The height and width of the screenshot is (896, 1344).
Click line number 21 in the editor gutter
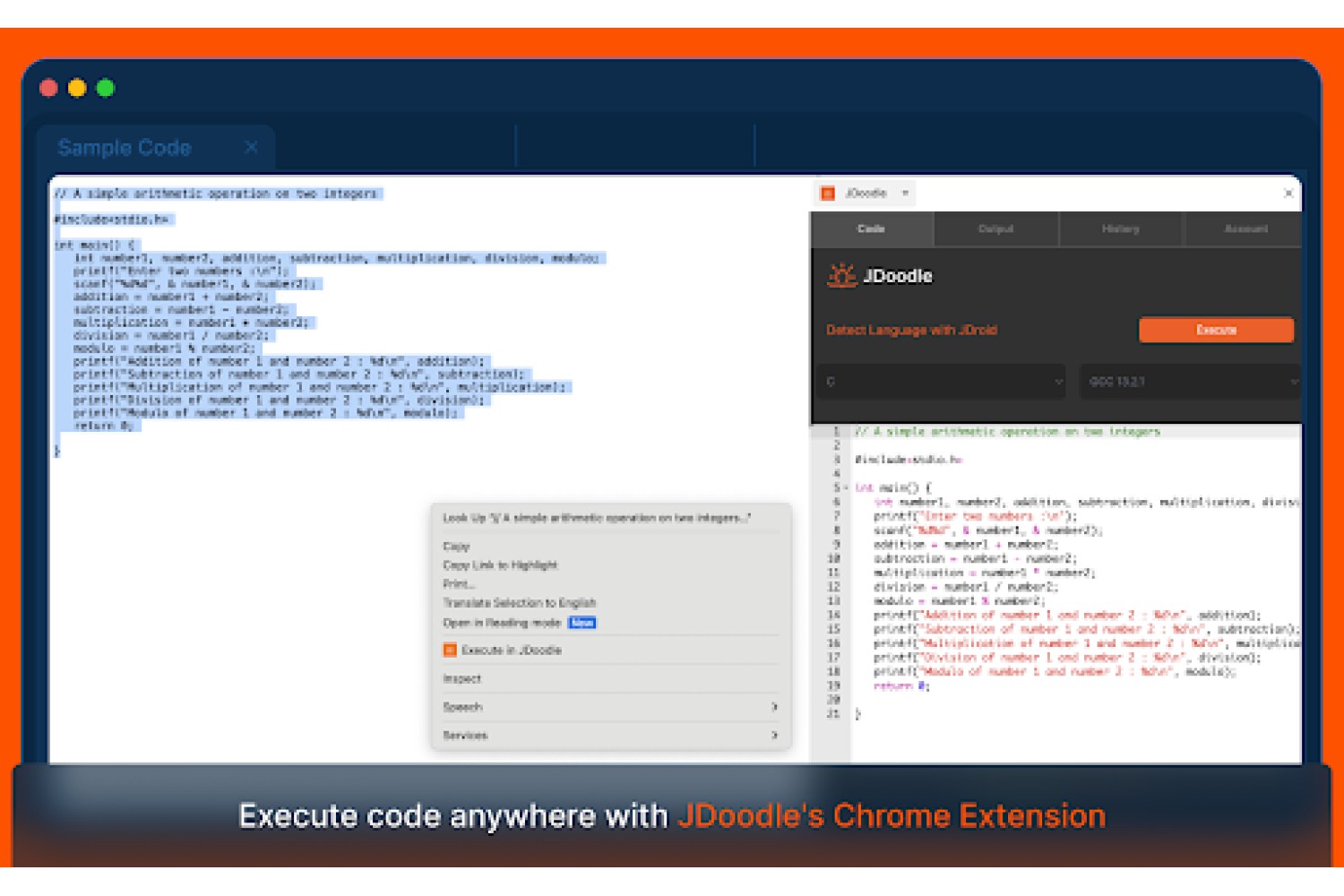tap(833, 714)
